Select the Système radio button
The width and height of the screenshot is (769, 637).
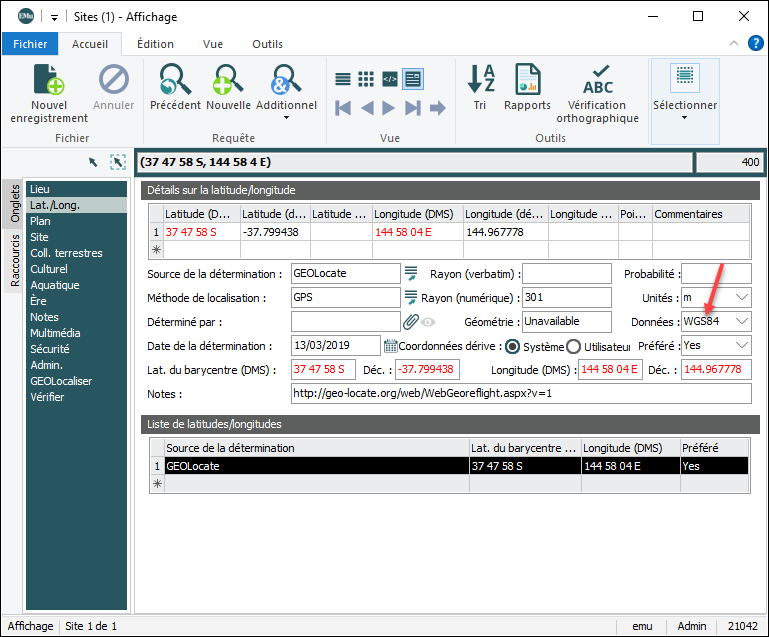[x=511, y=346]
